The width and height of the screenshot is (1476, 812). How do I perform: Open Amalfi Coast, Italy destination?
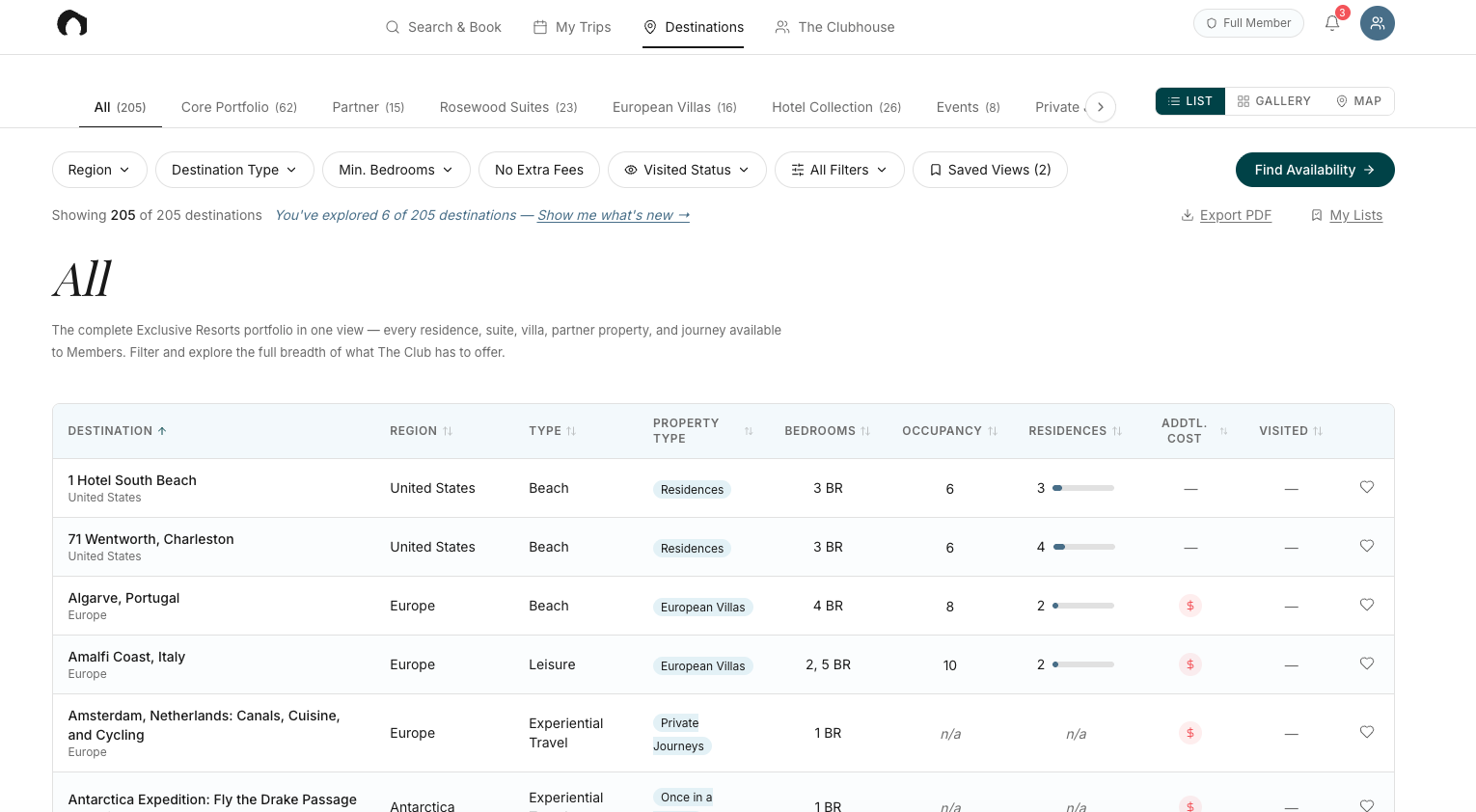coord(126,657)
